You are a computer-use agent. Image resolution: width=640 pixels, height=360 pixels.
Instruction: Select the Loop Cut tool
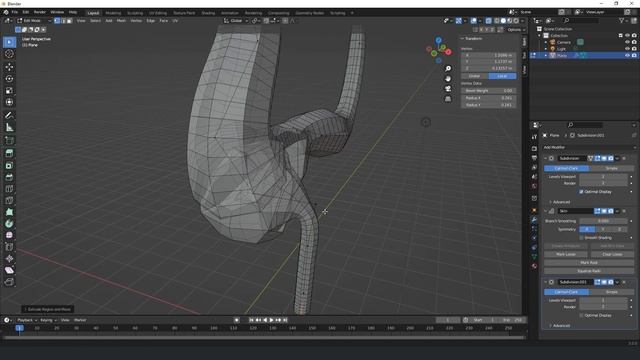tap(9, 189)
